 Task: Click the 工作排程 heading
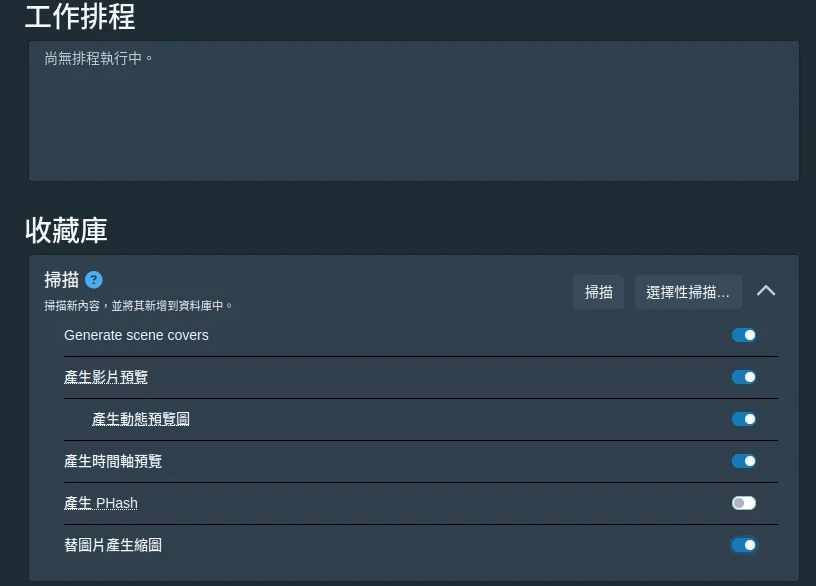[80, 17]
